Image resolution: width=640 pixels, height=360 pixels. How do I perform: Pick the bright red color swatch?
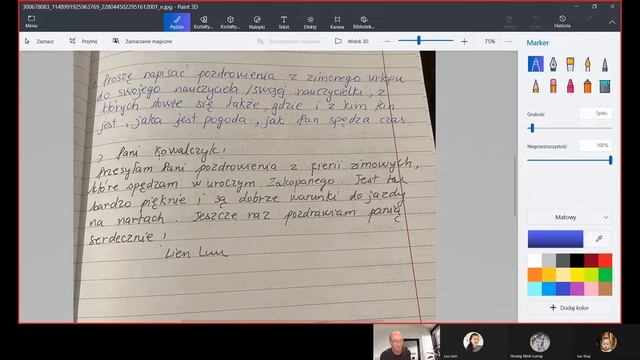[x=605, y=260]
